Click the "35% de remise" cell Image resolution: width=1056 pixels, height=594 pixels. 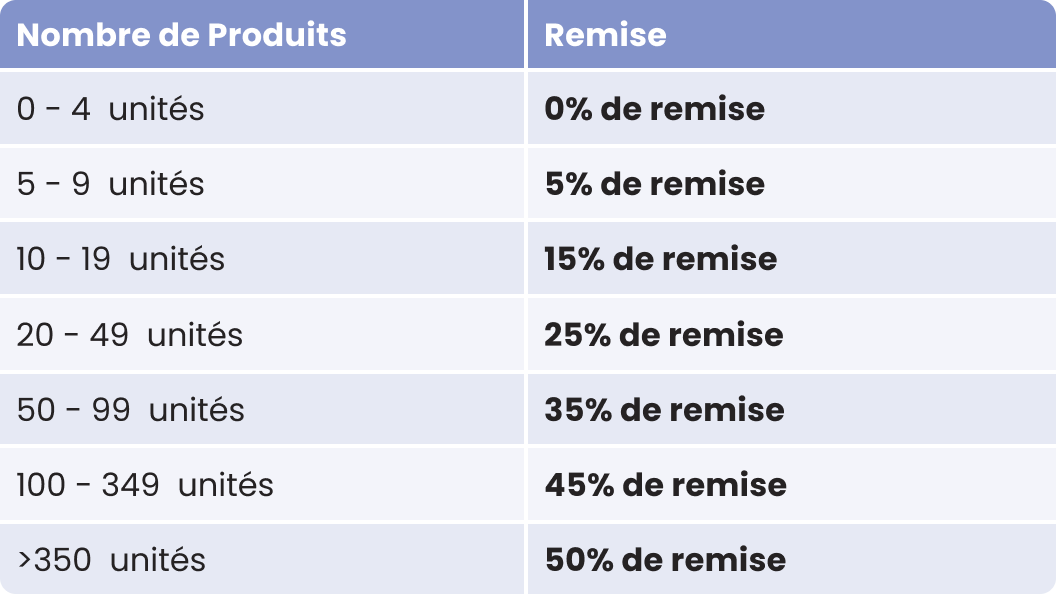click(664, 410)
